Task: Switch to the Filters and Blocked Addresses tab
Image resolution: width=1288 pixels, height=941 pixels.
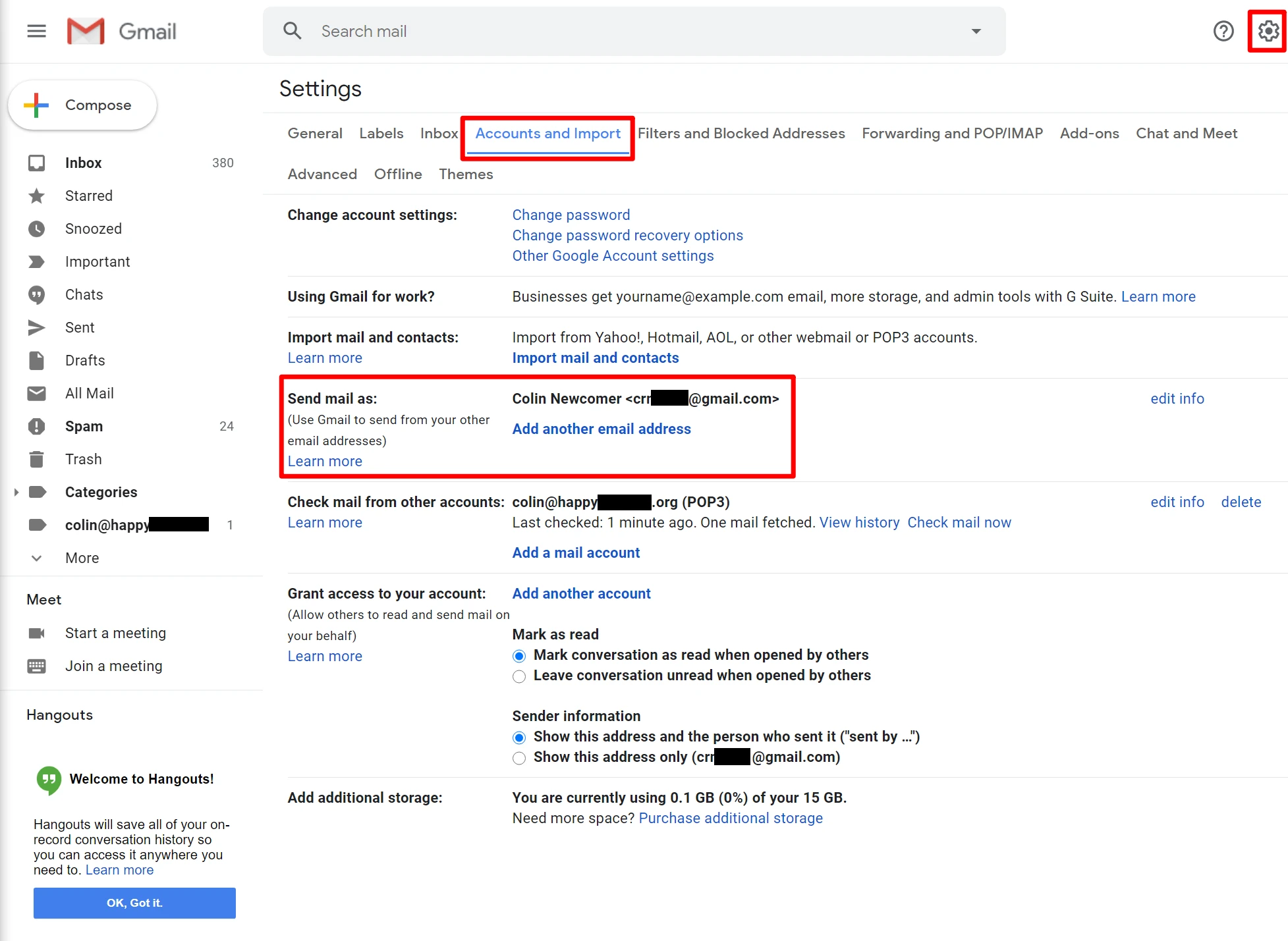Action: pos(740,133)
